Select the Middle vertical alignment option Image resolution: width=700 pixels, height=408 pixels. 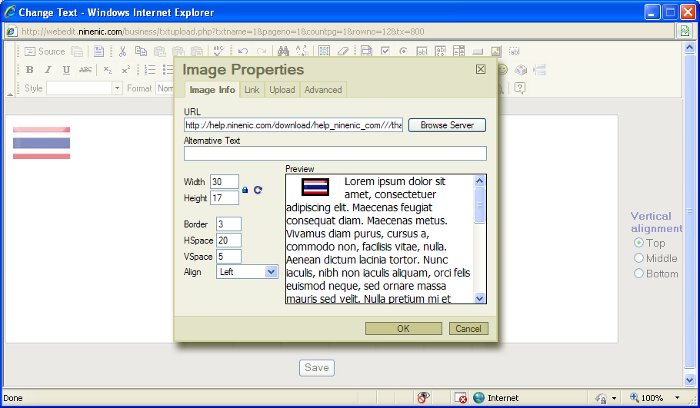point(639,258)
